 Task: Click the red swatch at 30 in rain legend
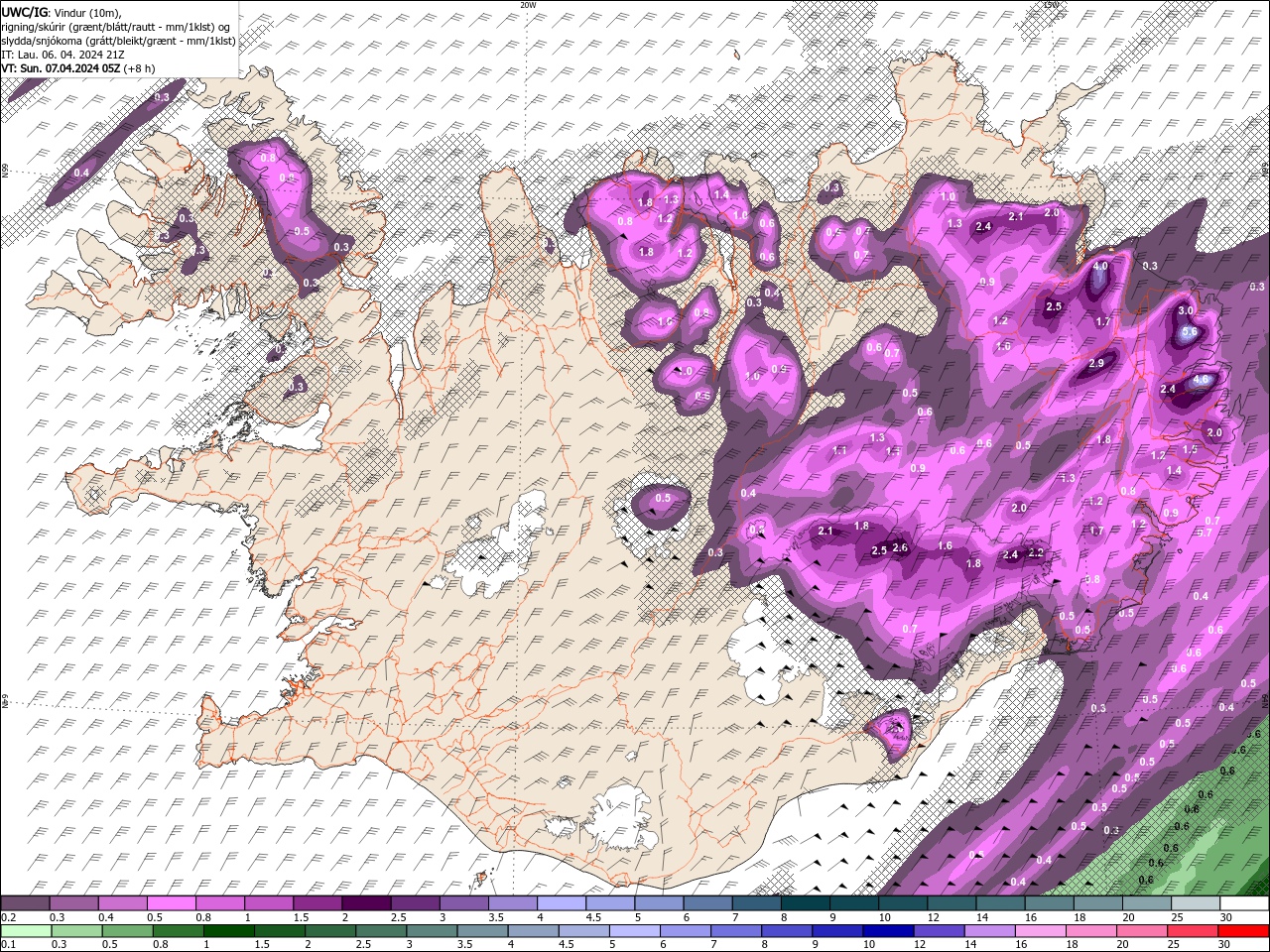[1242, 931]
